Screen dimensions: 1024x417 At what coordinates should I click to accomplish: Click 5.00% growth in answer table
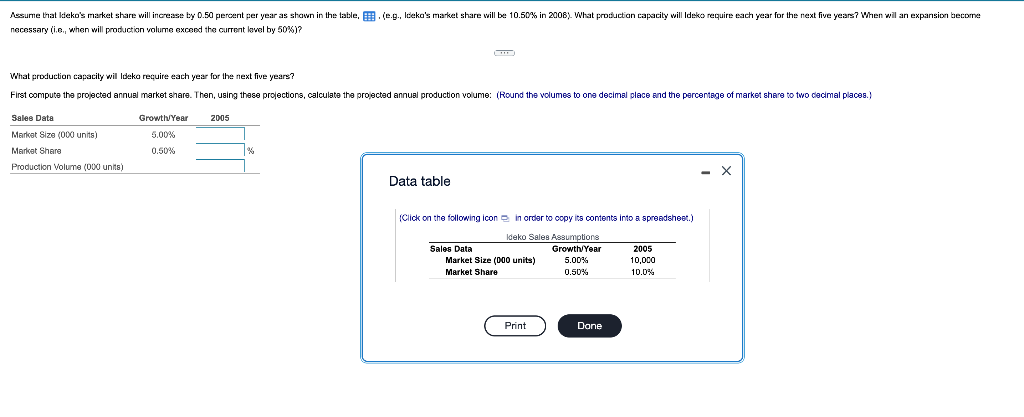[163, 134]
